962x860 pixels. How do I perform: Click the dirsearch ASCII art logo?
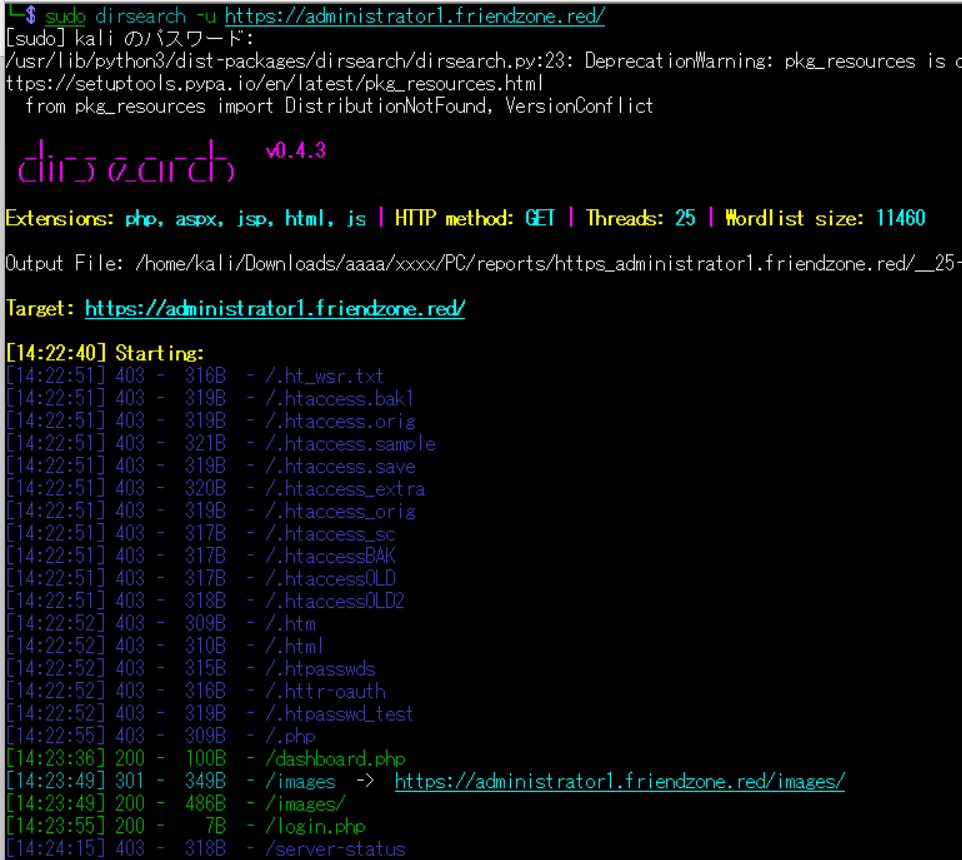coord(126,161)
